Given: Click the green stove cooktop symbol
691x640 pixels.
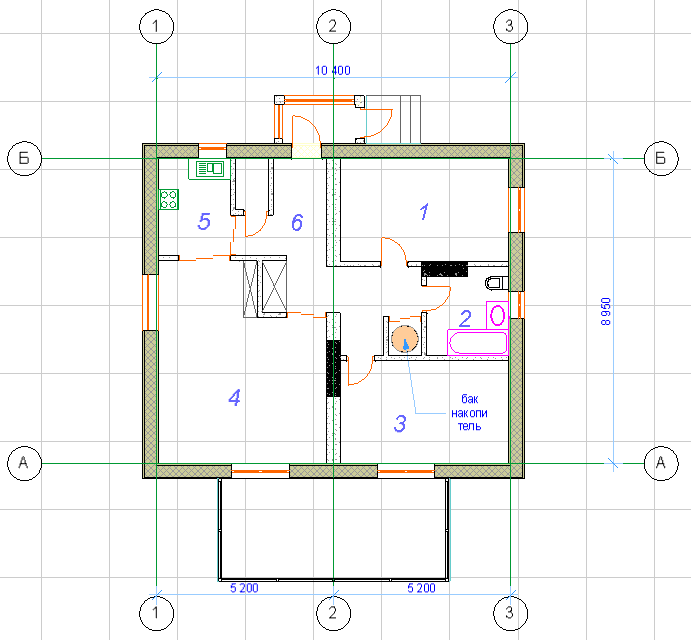Looking at the screenshot, I should tap(169, 199).
